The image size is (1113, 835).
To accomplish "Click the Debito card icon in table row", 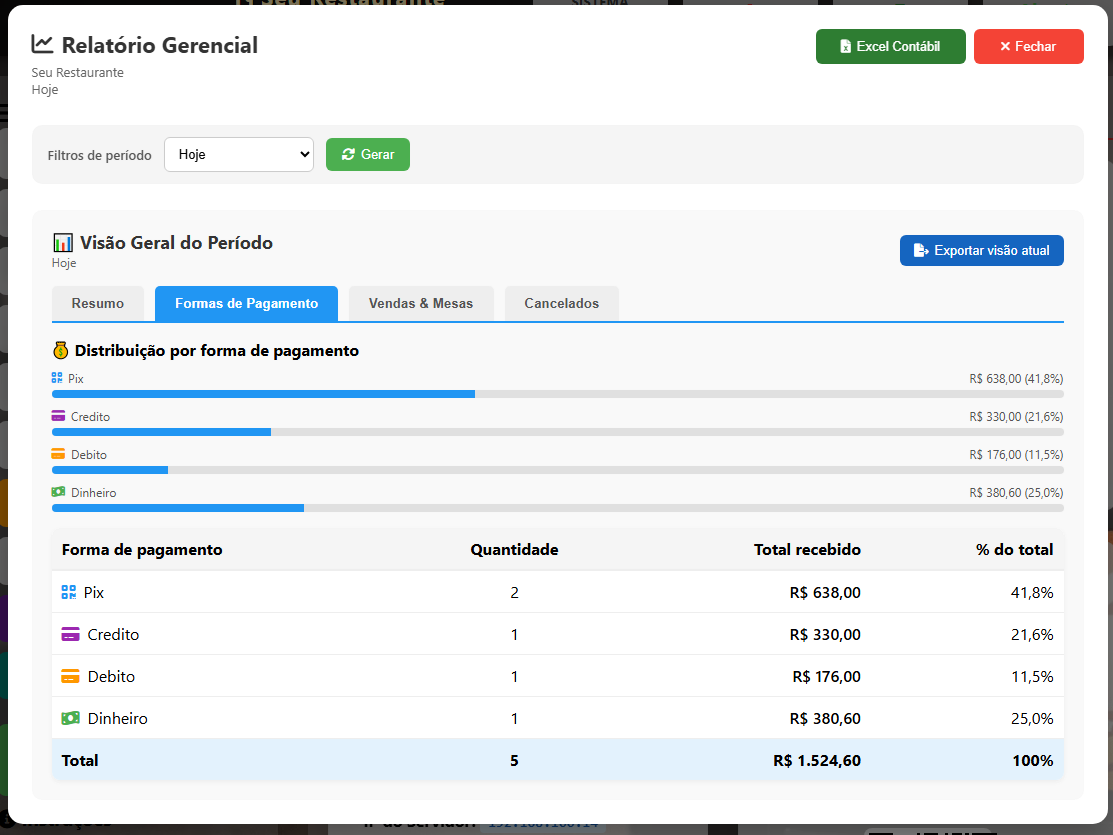I will [x=70, y=676].
